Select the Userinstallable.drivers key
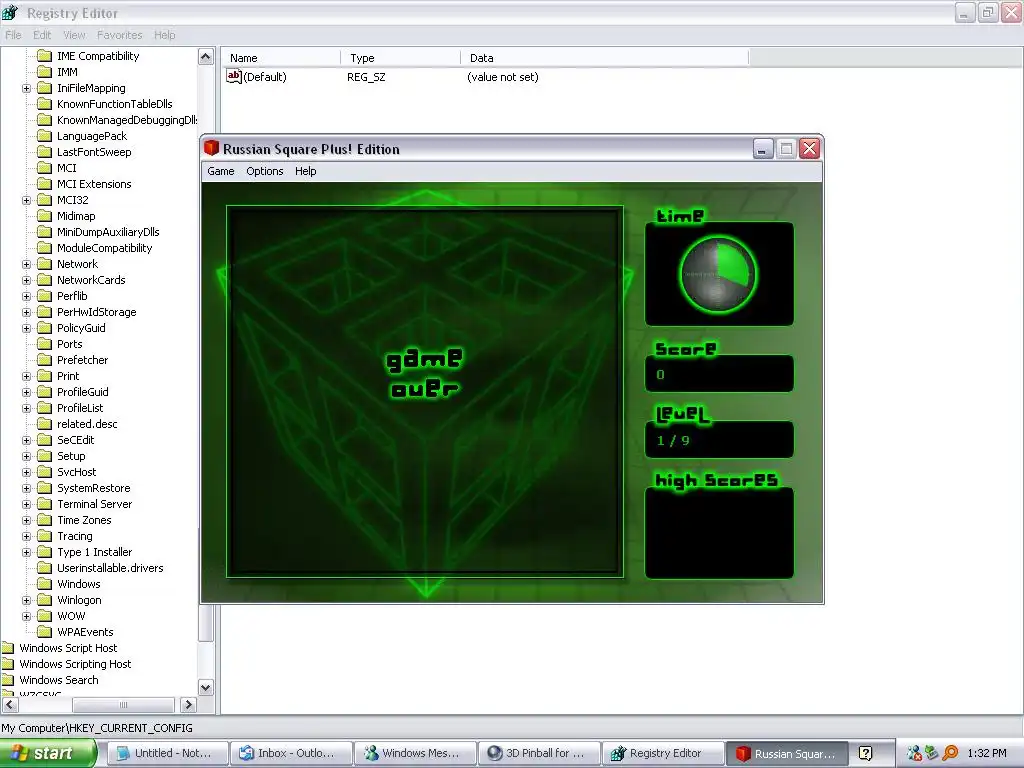 110,568
